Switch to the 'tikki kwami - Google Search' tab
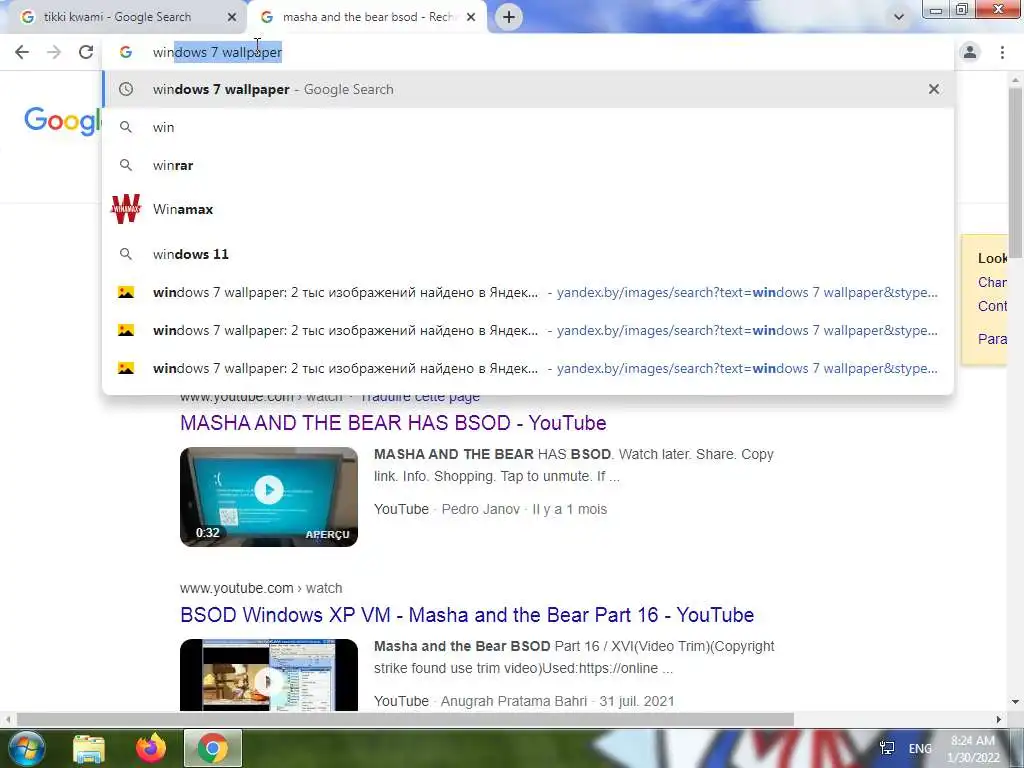1024x768 pixels. (118, 17)
